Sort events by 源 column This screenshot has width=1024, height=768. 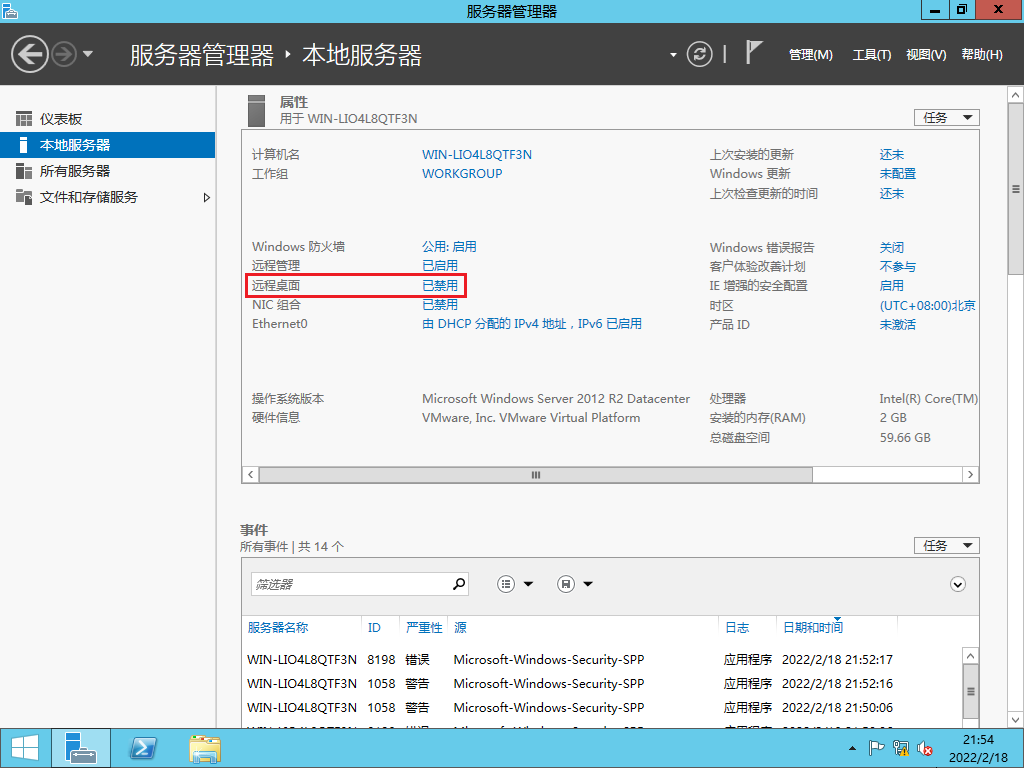[460, 628]
